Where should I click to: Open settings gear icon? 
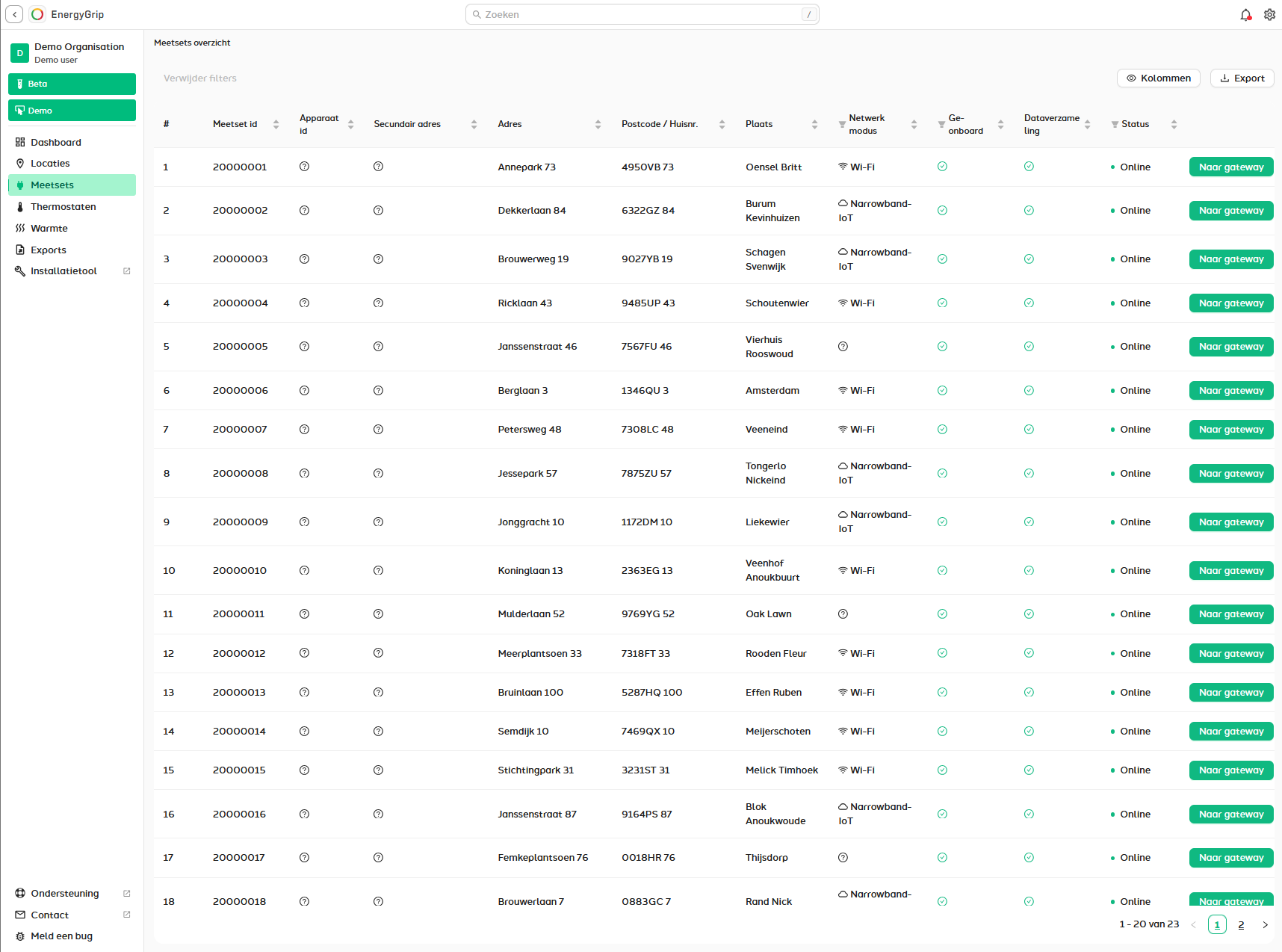pos(1269,15)
